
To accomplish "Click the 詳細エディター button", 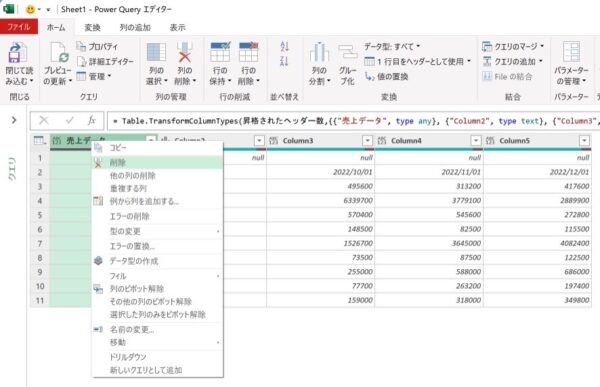I will point(106,62).
